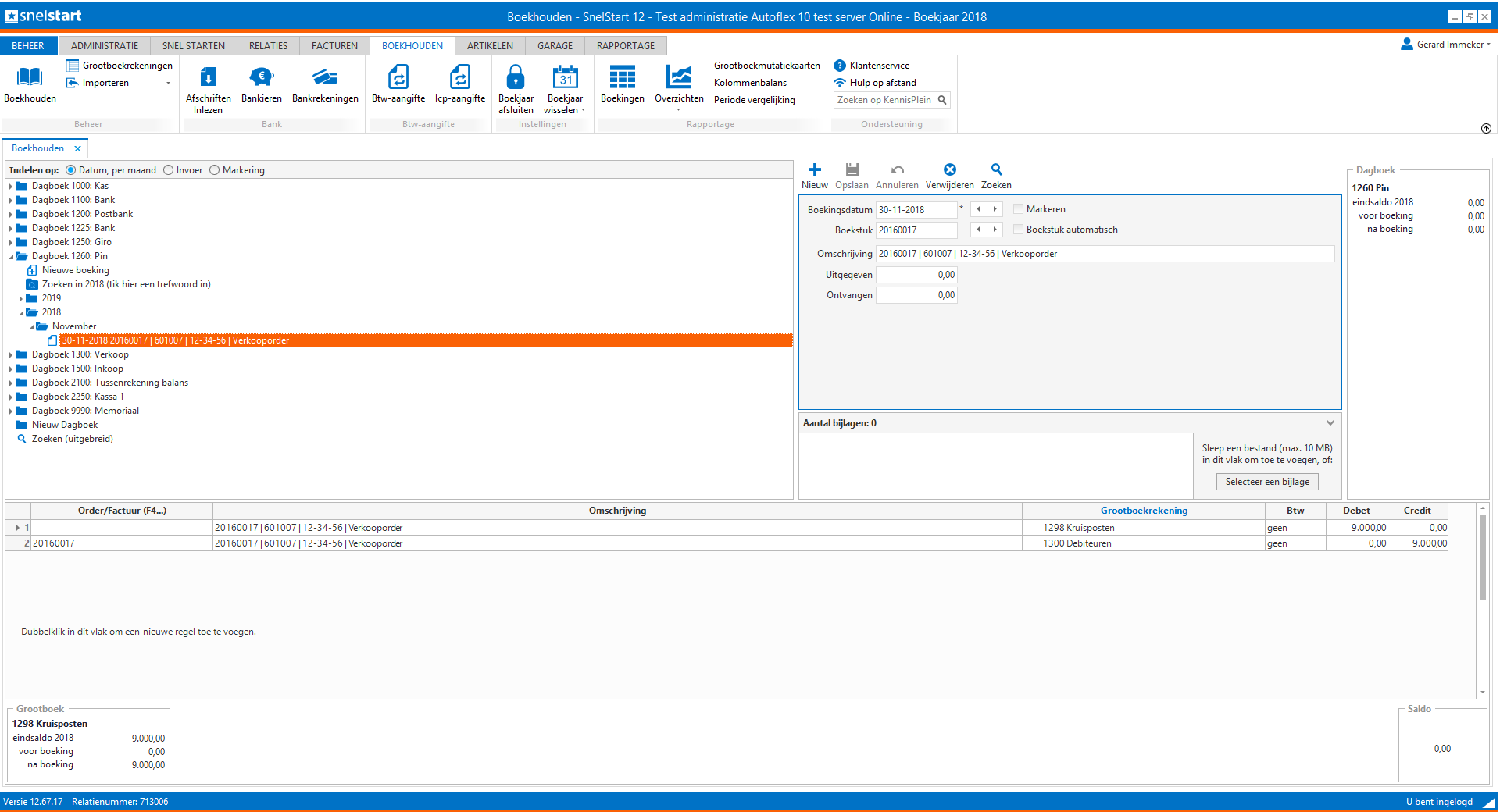Image resolution: width=1500 pixels, height=812 pixels.
Task: Select the Invoer radio button
Action: pyautogui.click(x=169, y=170)
